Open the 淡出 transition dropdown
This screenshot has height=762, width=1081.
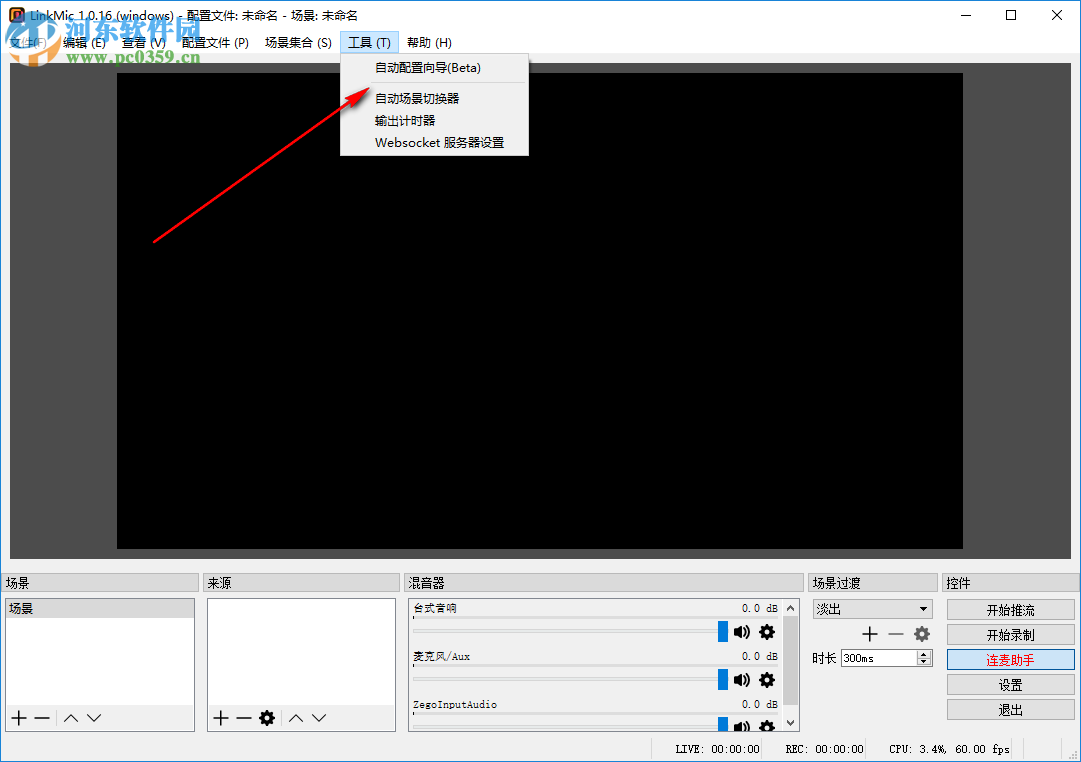872,609
